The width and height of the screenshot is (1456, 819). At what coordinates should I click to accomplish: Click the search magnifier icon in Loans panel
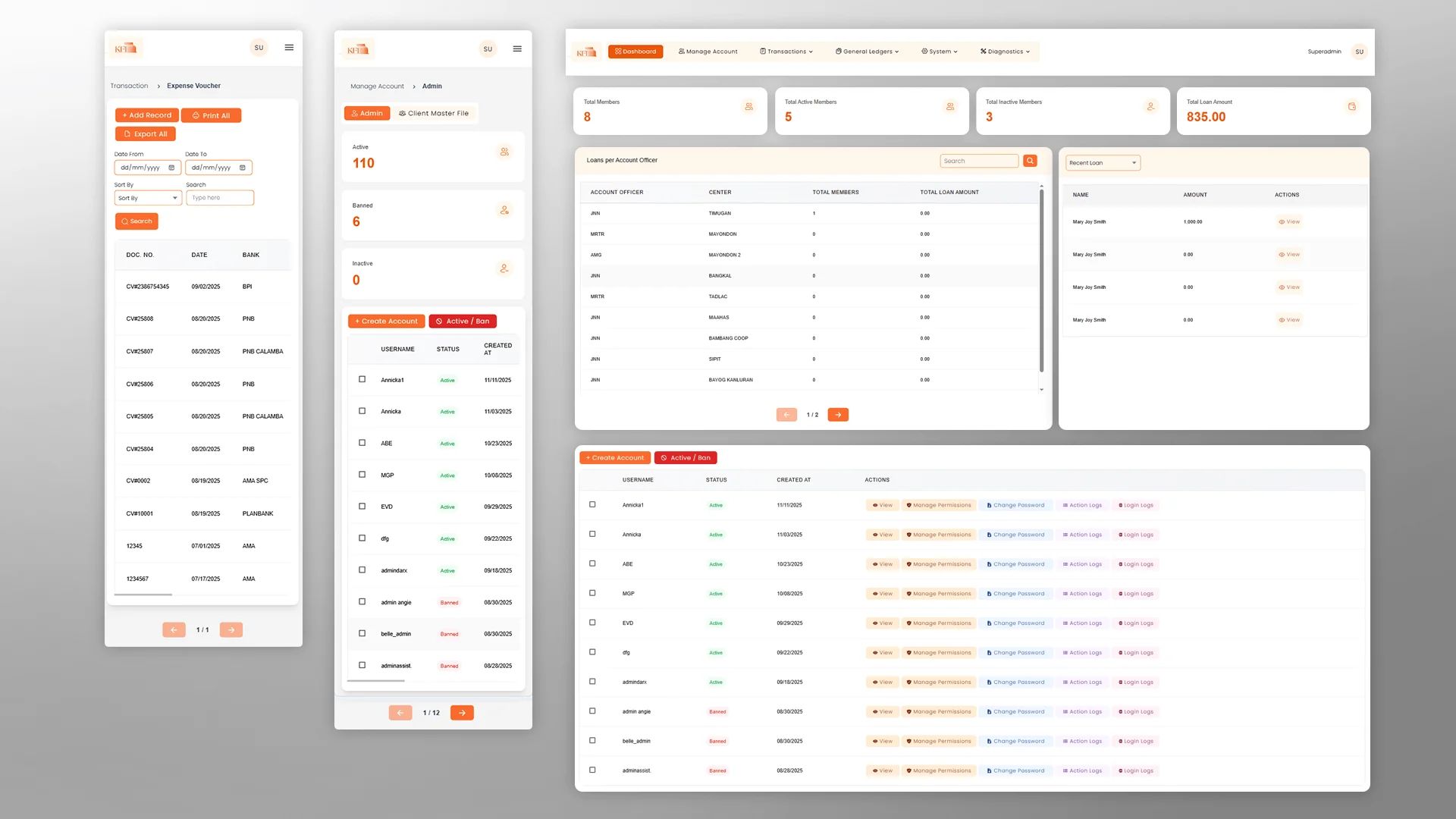(x=1030, y=161)
